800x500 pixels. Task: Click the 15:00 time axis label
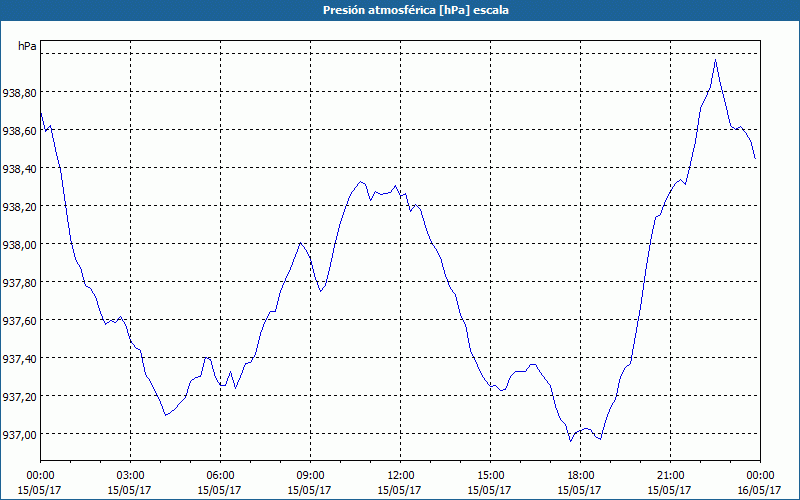pyautogui.click(x=490, y=475)
